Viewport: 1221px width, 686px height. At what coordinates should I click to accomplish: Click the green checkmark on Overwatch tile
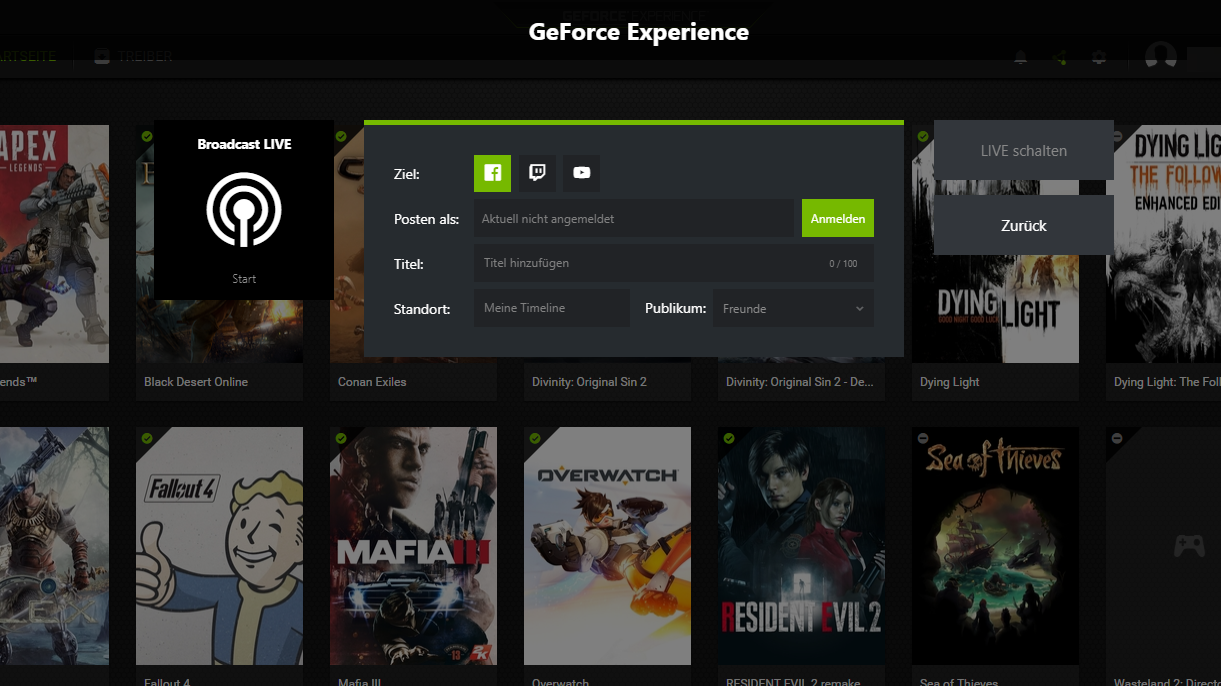[x=534, y=437]
